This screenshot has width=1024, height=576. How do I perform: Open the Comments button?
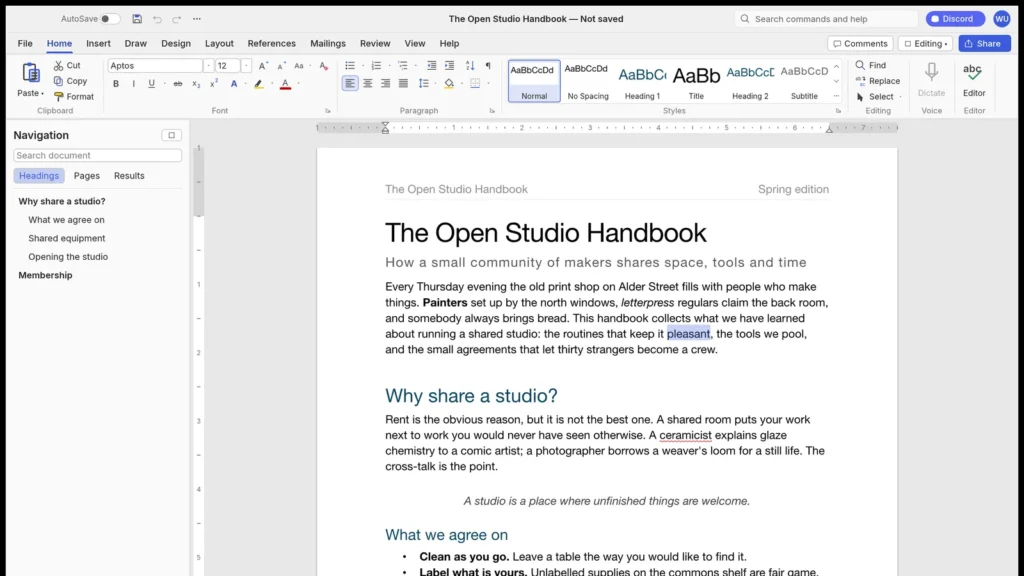point(861,44)
